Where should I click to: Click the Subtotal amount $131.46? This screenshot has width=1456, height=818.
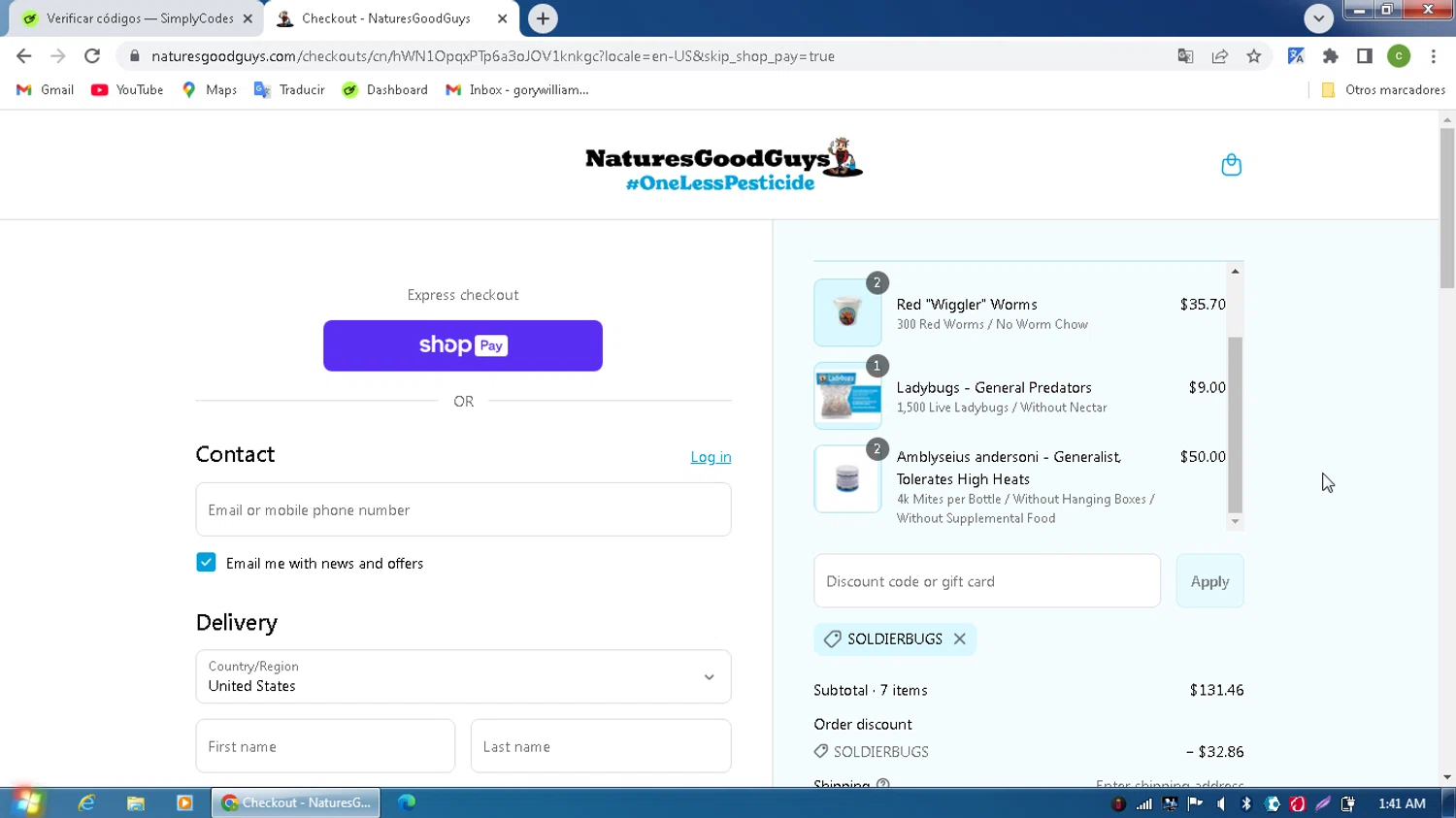click(x=1216, y=690)
